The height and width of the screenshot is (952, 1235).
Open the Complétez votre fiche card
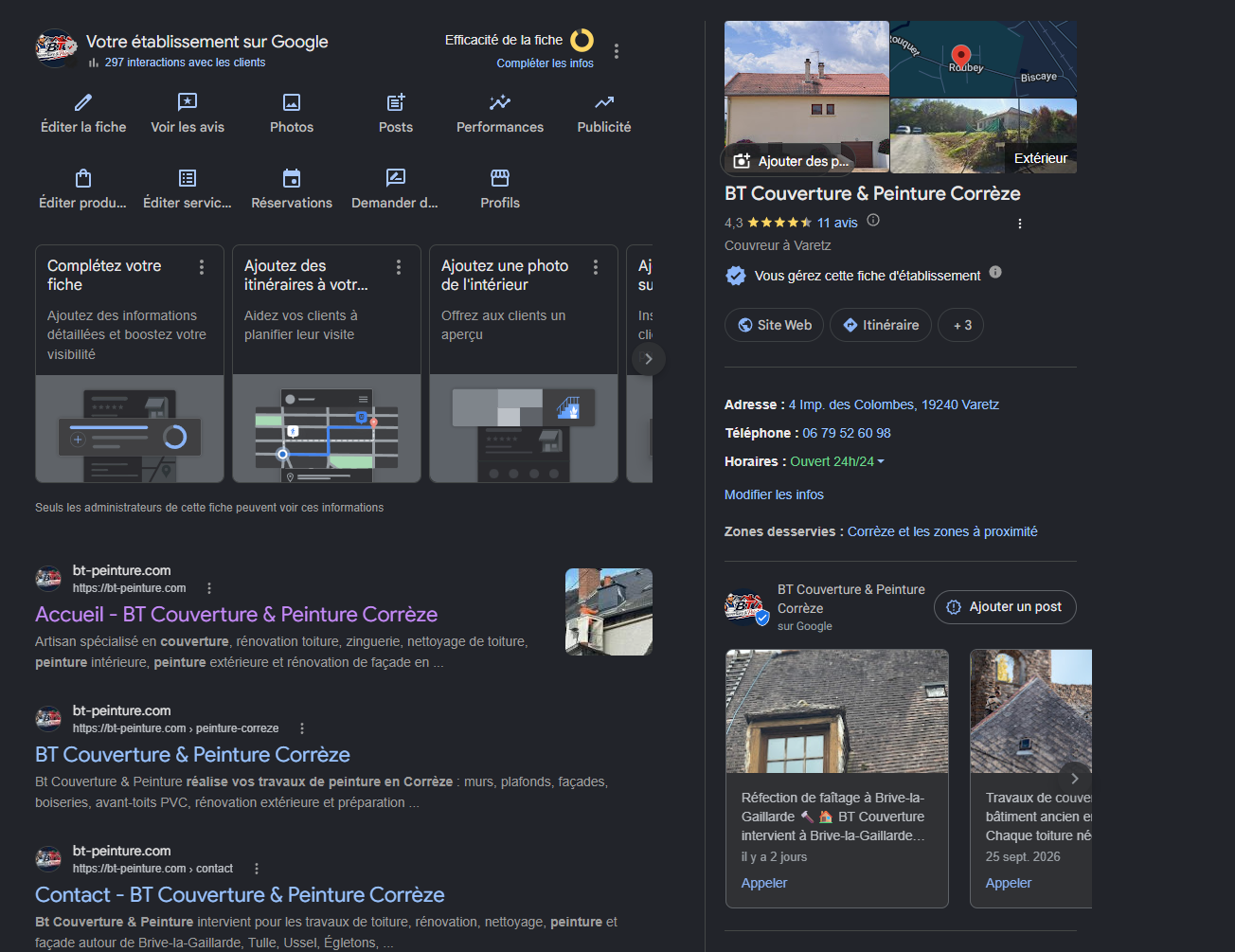(130, 364)
